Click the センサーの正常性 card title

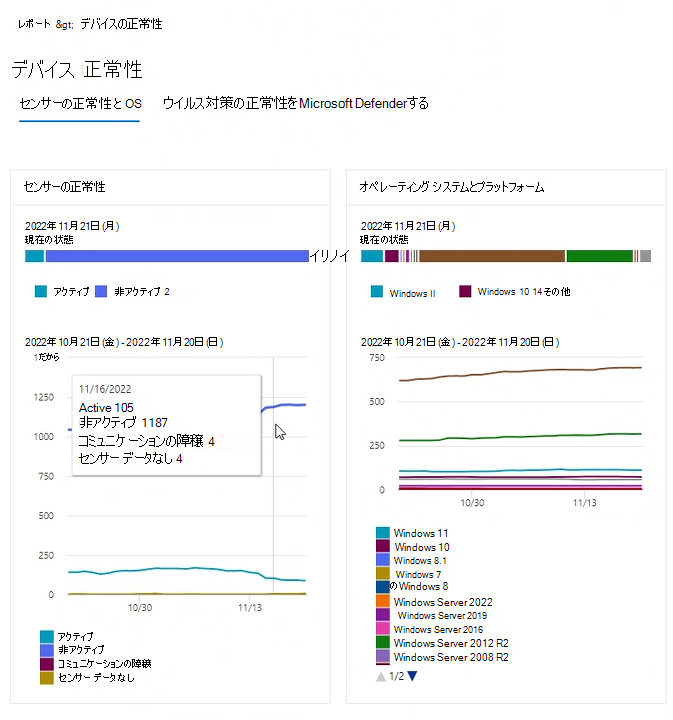(x=65, y=187)
